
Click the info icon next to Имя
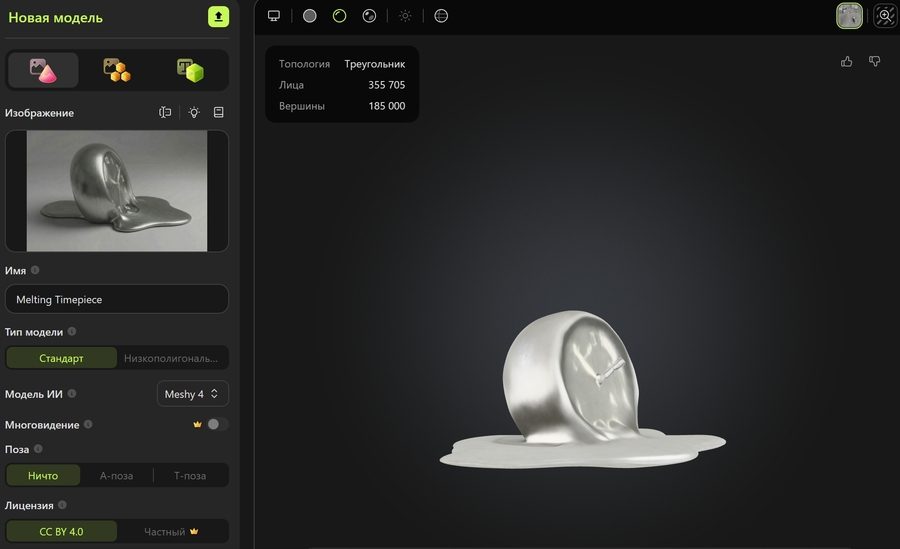(35, 270)
